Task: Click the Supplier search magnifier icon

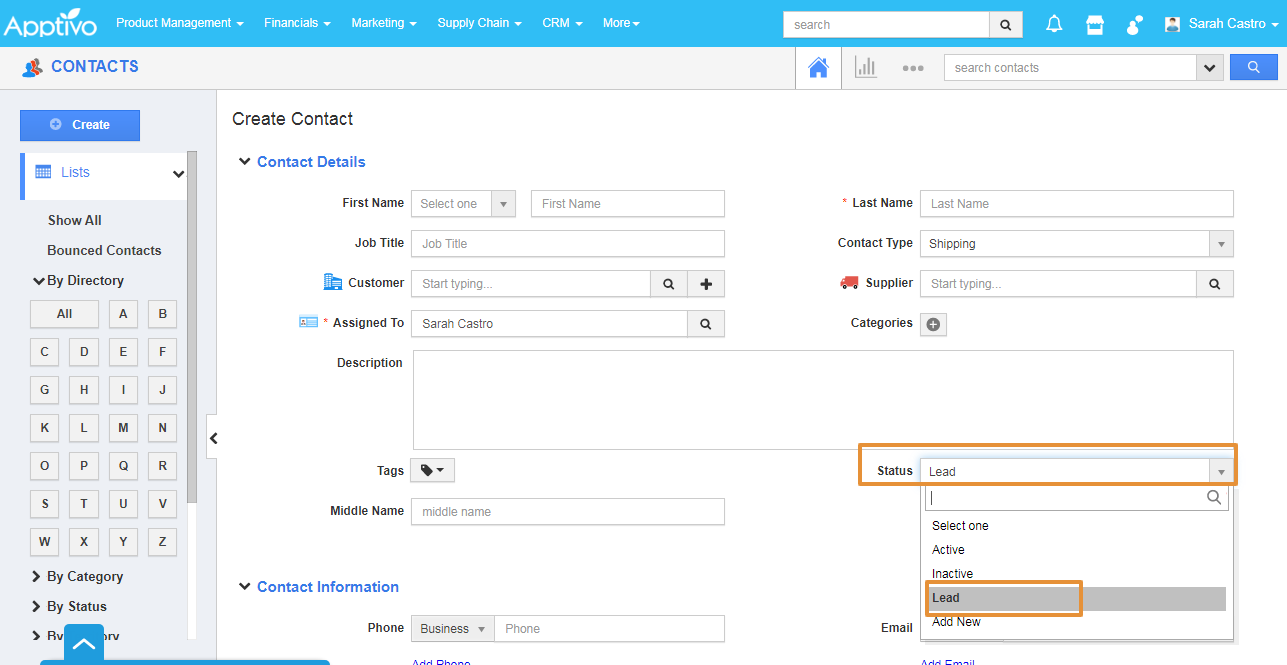Action: 1214,284
